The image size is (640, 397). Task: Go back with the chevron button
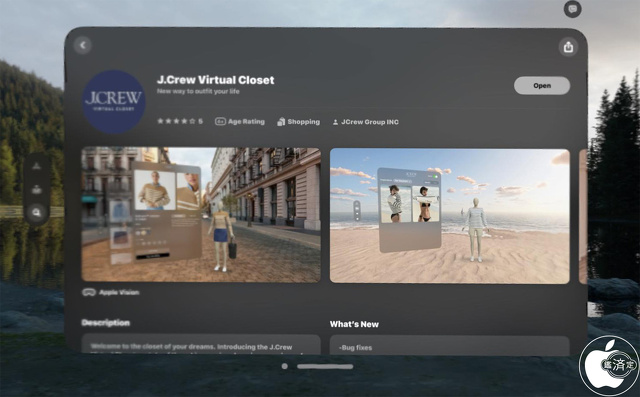[x=83, y=45]
